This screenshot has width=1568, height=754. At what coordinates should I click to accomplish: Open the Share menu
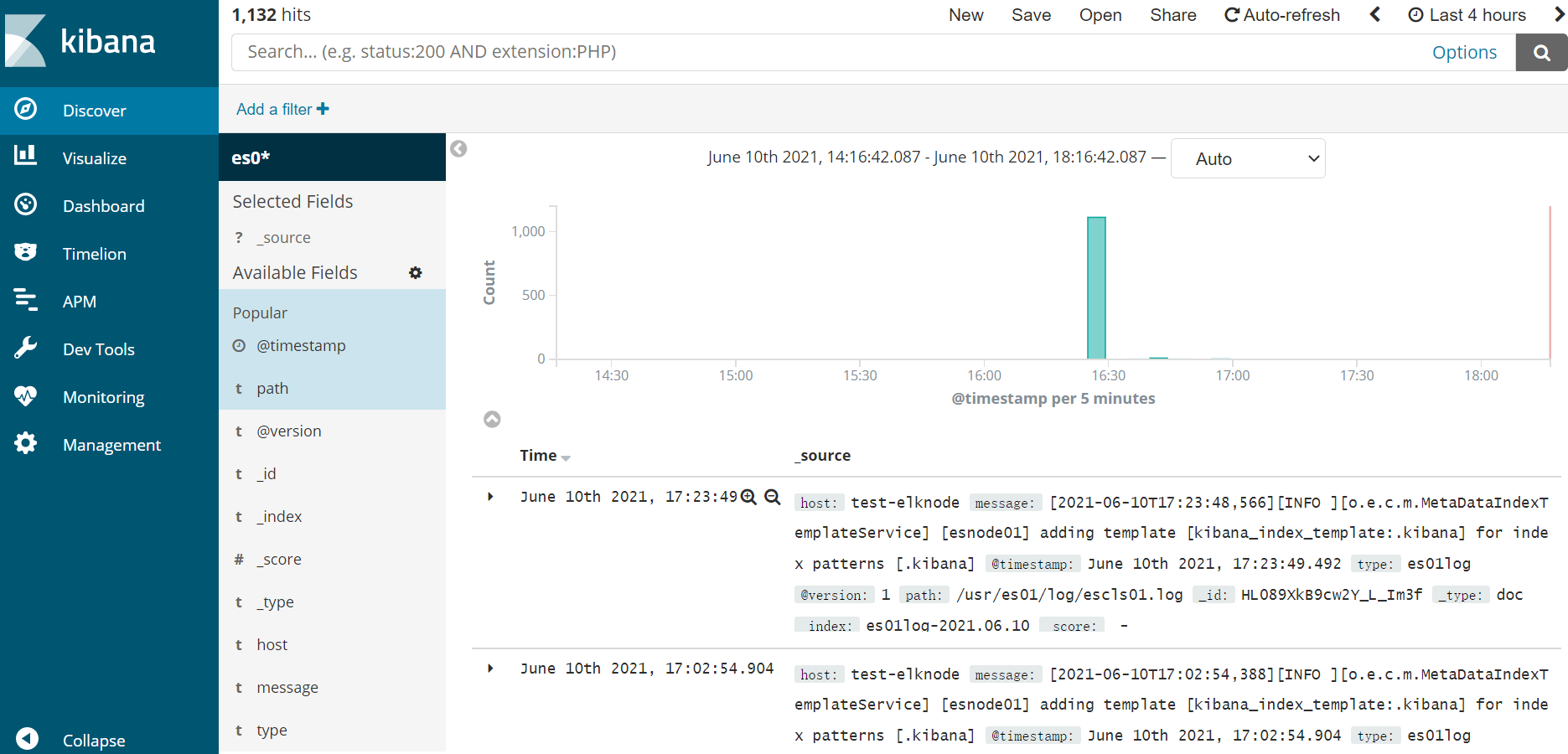point(1172,15)
